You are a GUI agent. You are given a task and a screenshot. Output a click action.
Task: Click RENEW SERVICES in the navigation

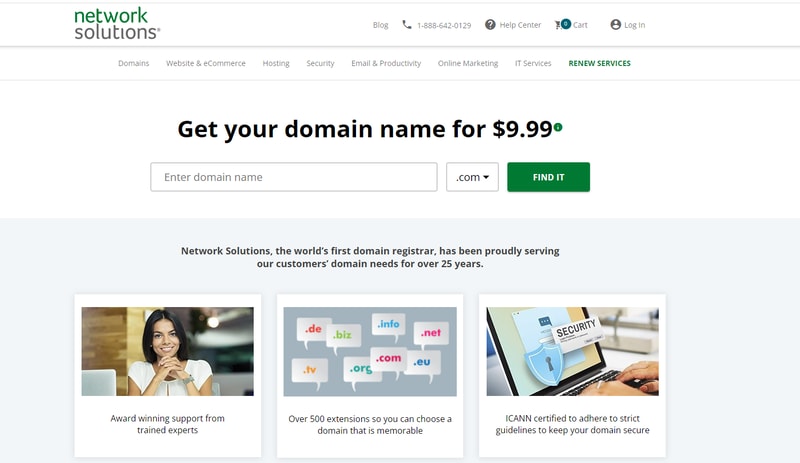[599, 63]
